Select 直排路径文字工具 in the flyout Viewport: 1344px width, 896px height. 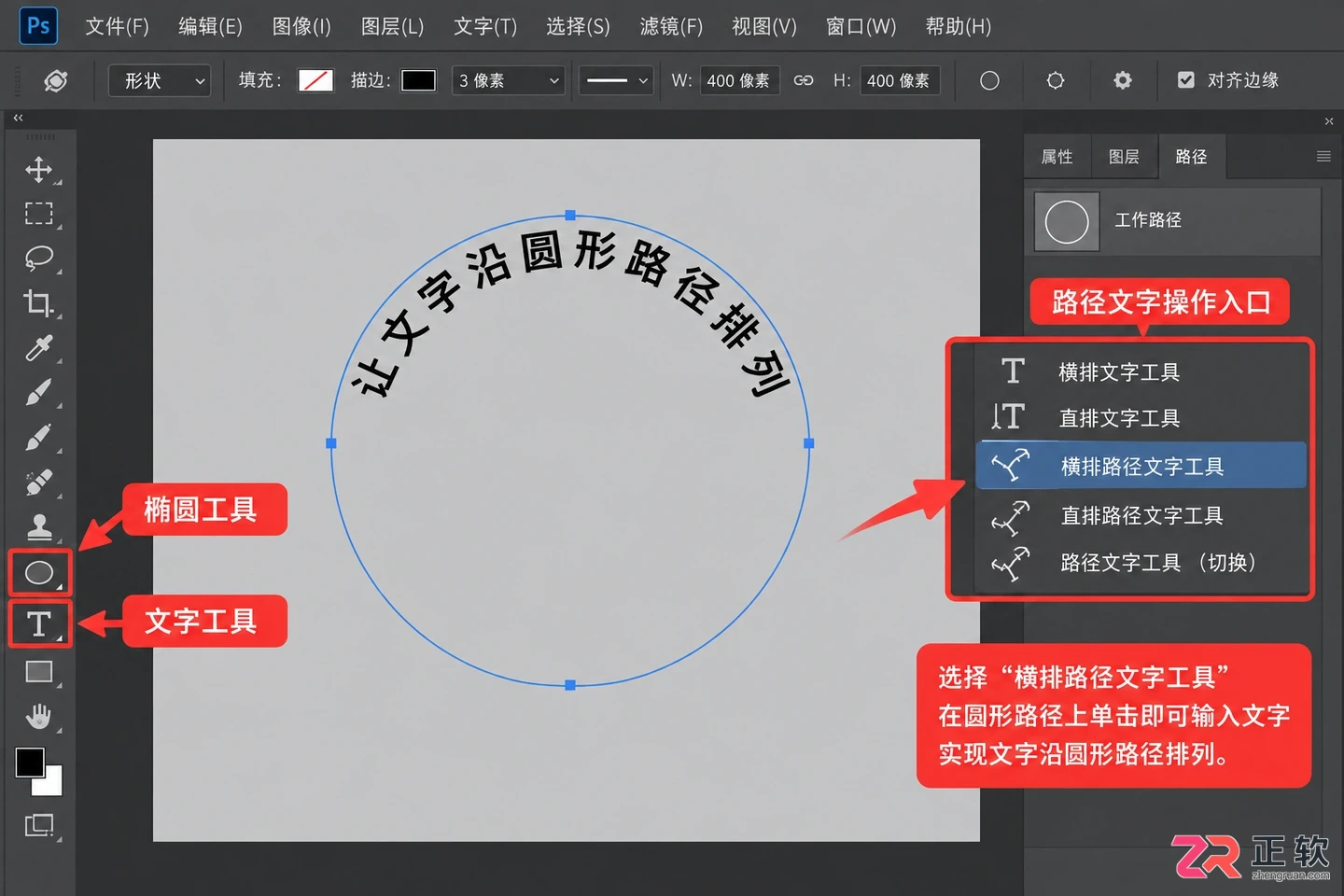(1141, 514)
